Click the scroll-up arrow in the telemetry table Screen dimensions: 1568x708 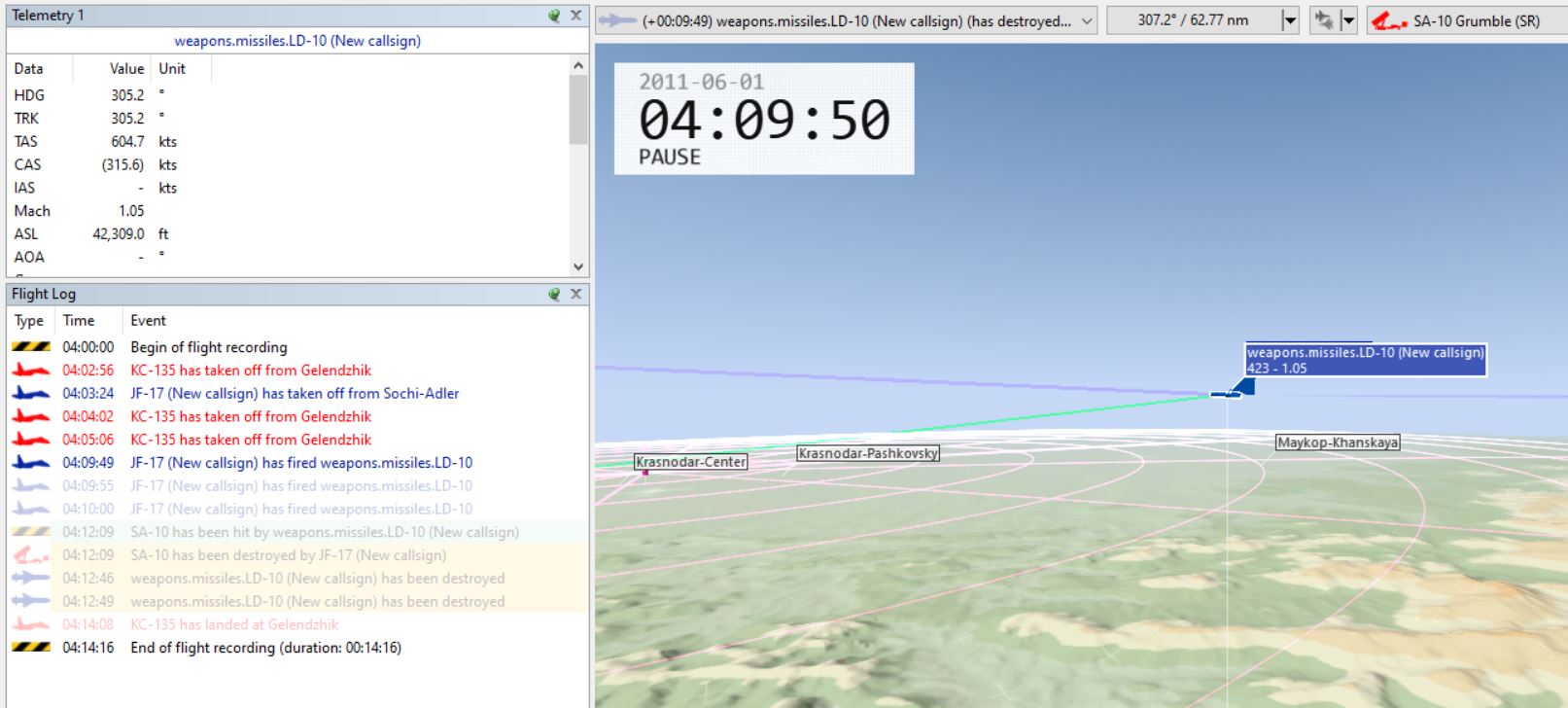click(x=578, y=66)
